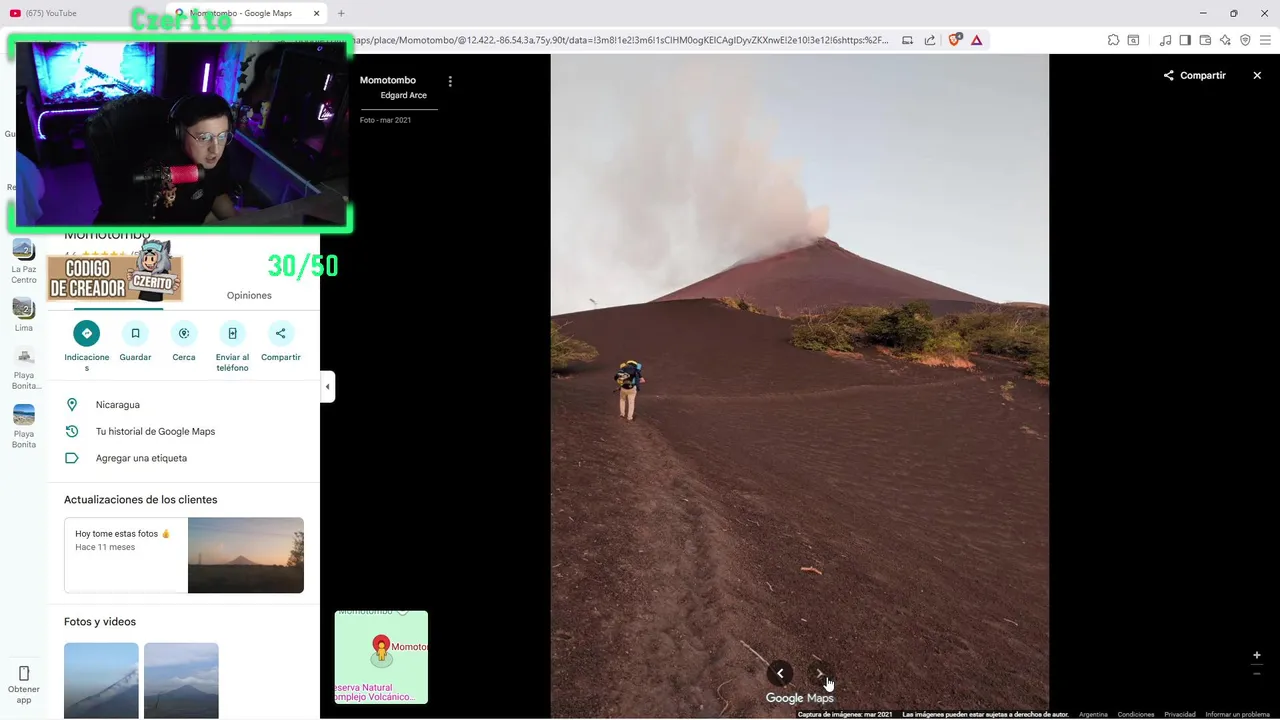Open mini map thumbnail of Momotombo
Viewport: 1280px width, 720px height.
pyautogui.click(x=381, y=657)
